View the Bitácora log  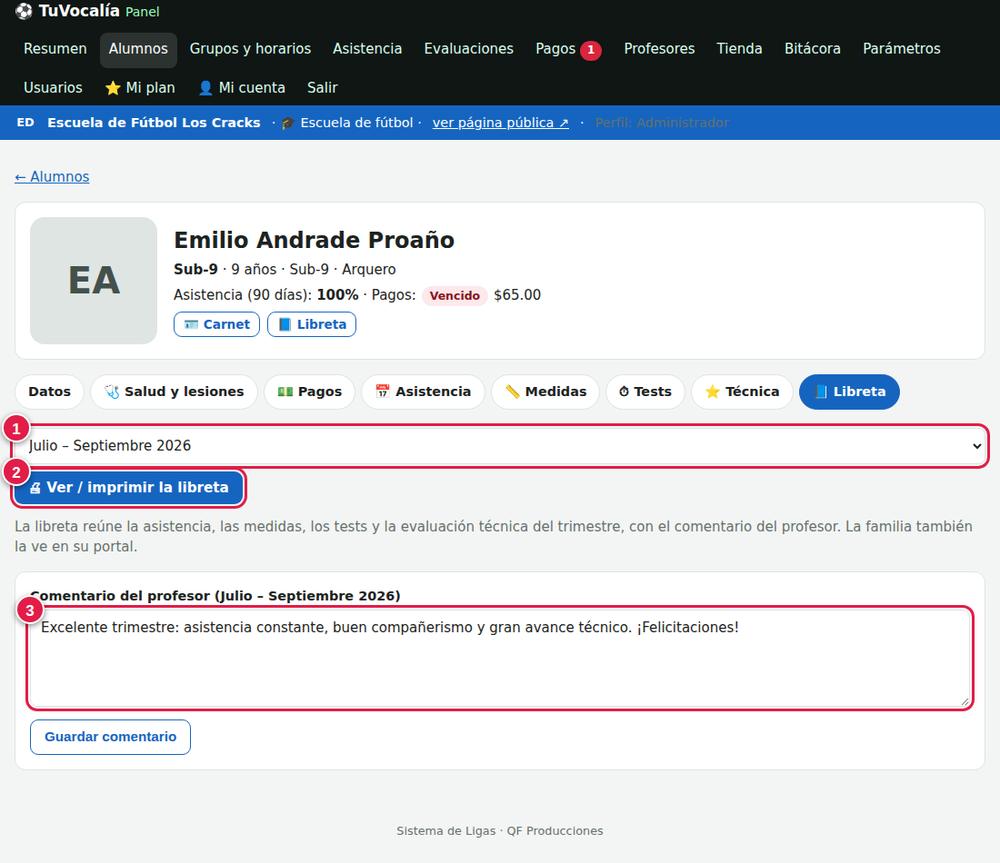[812, 49]
